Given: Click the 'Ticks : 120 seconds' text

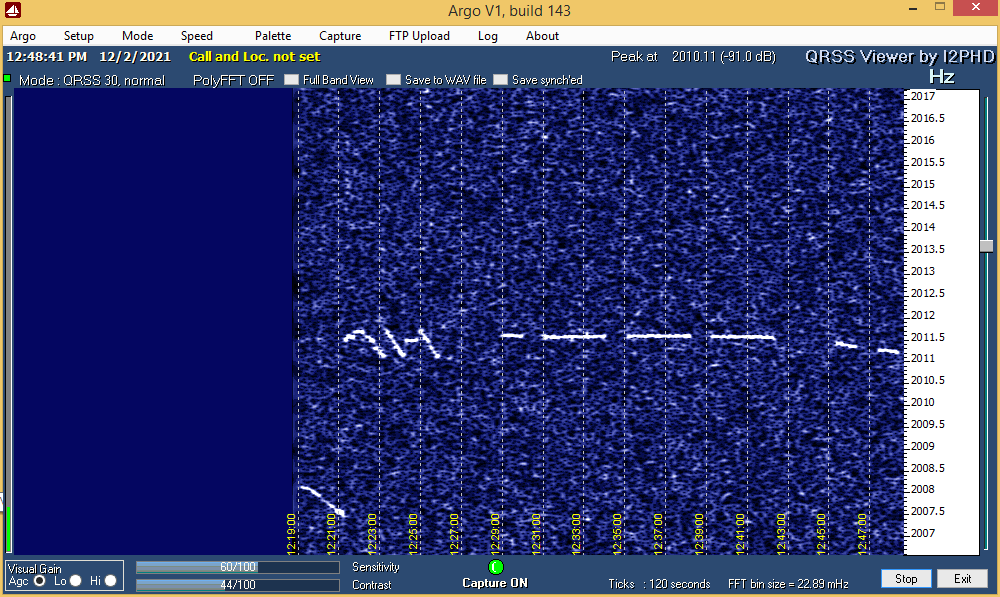Looking at the screenshot, I should tap(659, 584).
